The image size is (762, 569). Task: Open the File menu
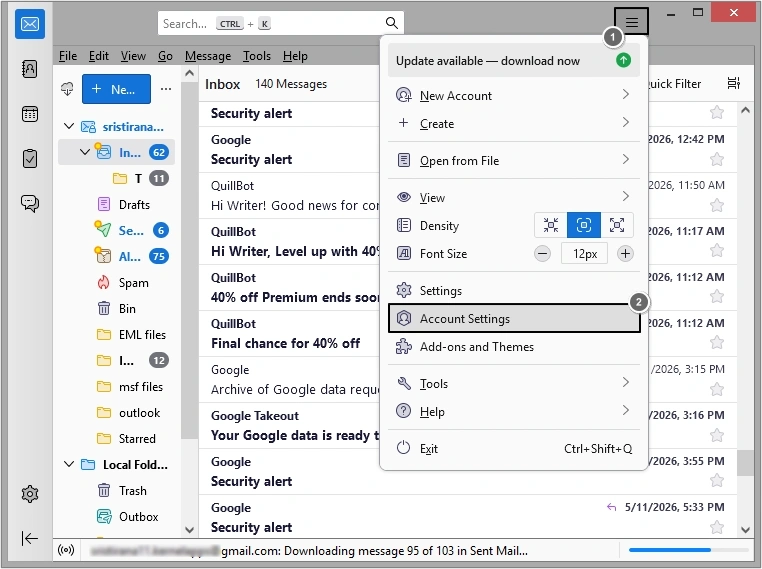[x=68, y=56]
